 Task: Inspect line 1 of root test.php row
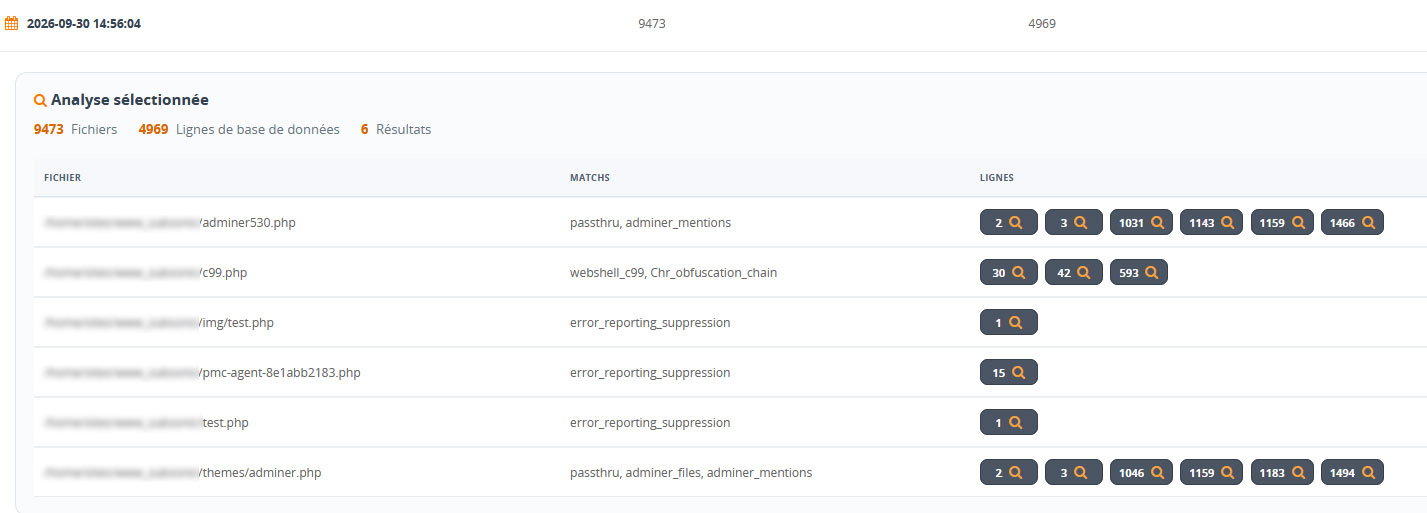pyautogui.click(x=1008, y=422)
